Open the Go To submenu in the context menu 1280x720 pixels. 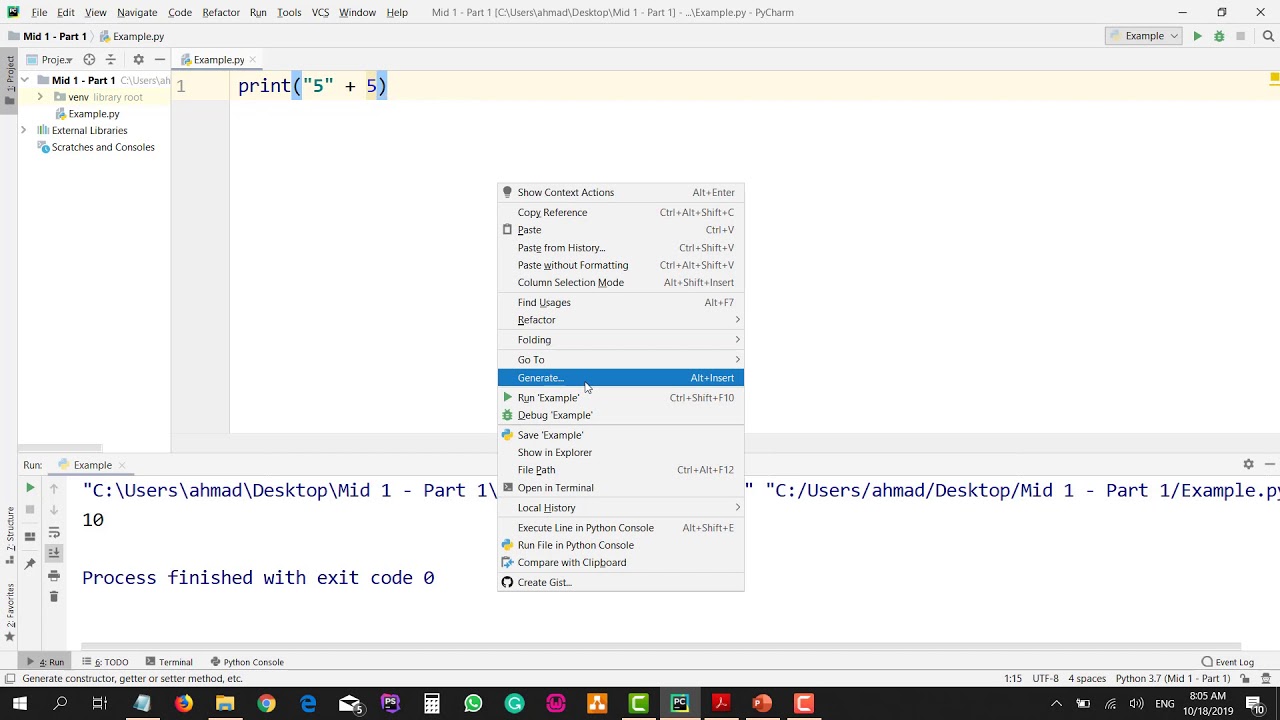pos(621,360)
